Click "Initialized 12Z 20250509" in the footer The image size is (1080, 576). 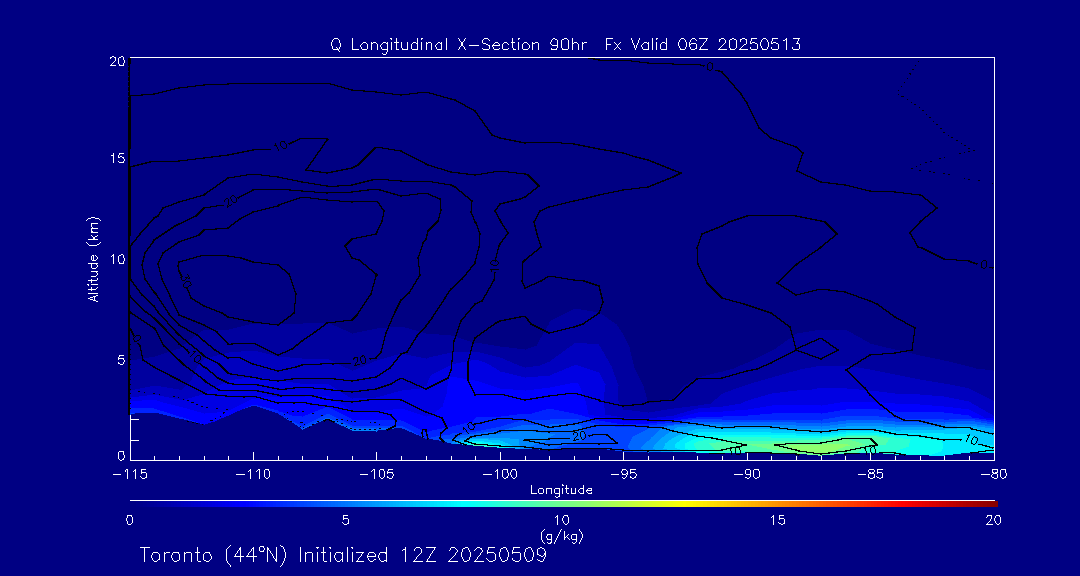pyautogui.click(x=422, y=555)
